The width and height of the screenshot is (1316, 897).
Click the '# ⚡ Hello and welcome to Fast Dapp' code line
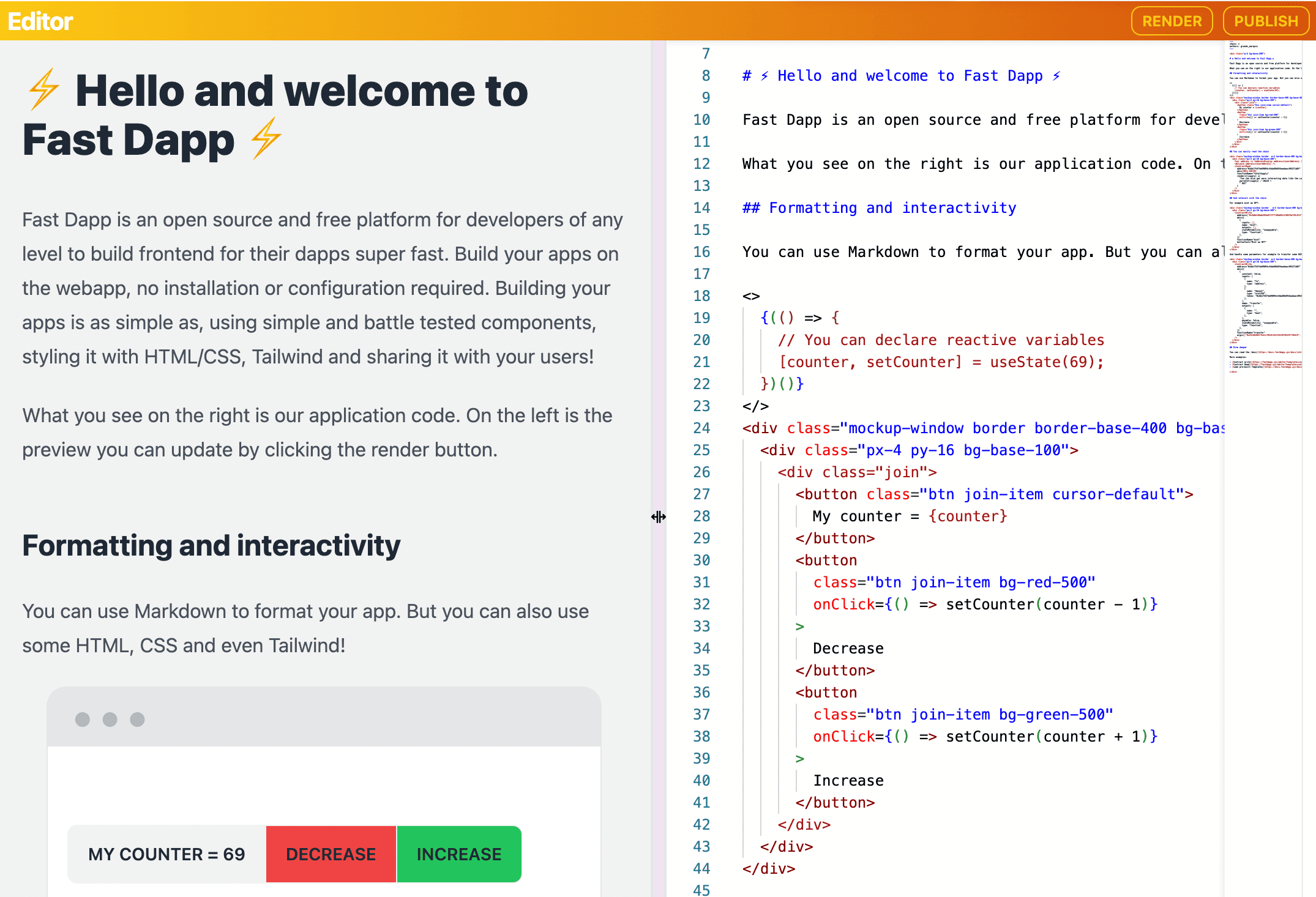[x=902, y=76]
